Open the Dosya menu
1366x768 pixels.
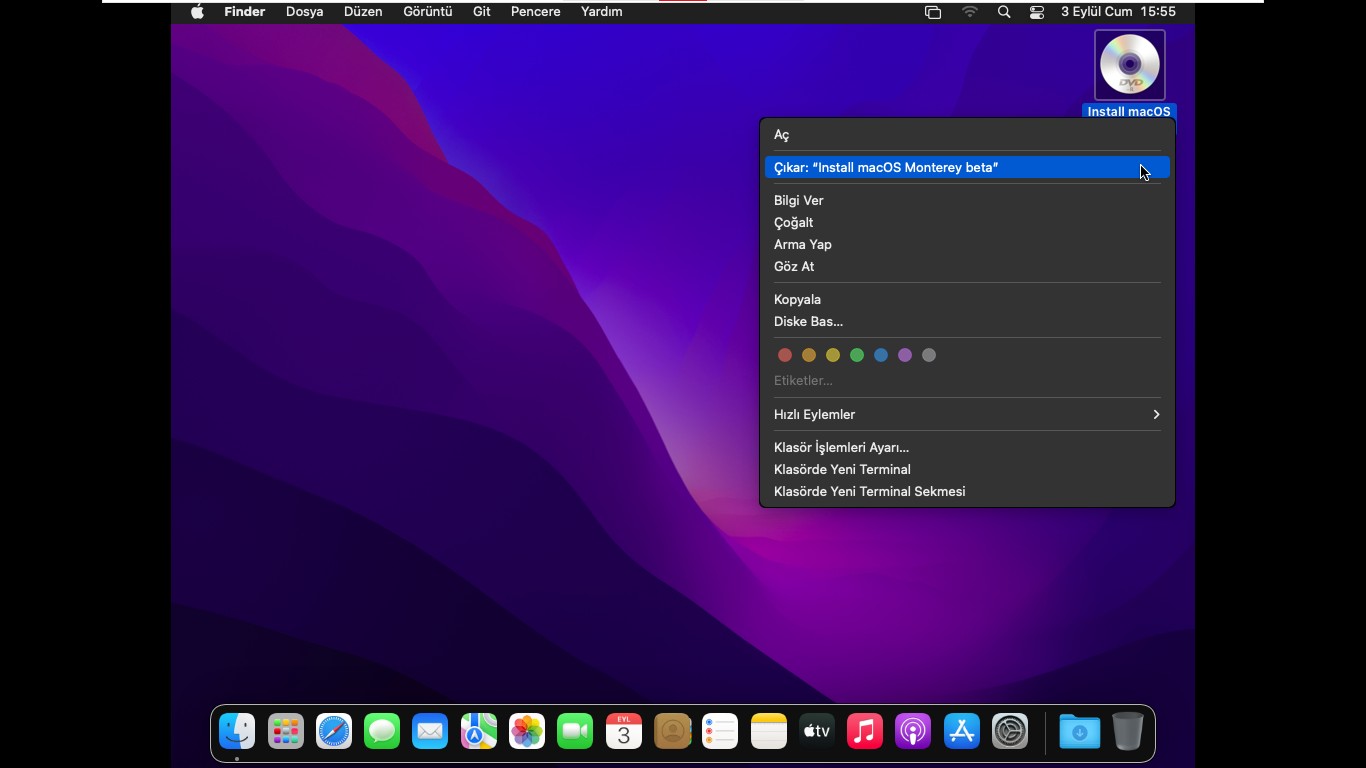pos(304,12)
